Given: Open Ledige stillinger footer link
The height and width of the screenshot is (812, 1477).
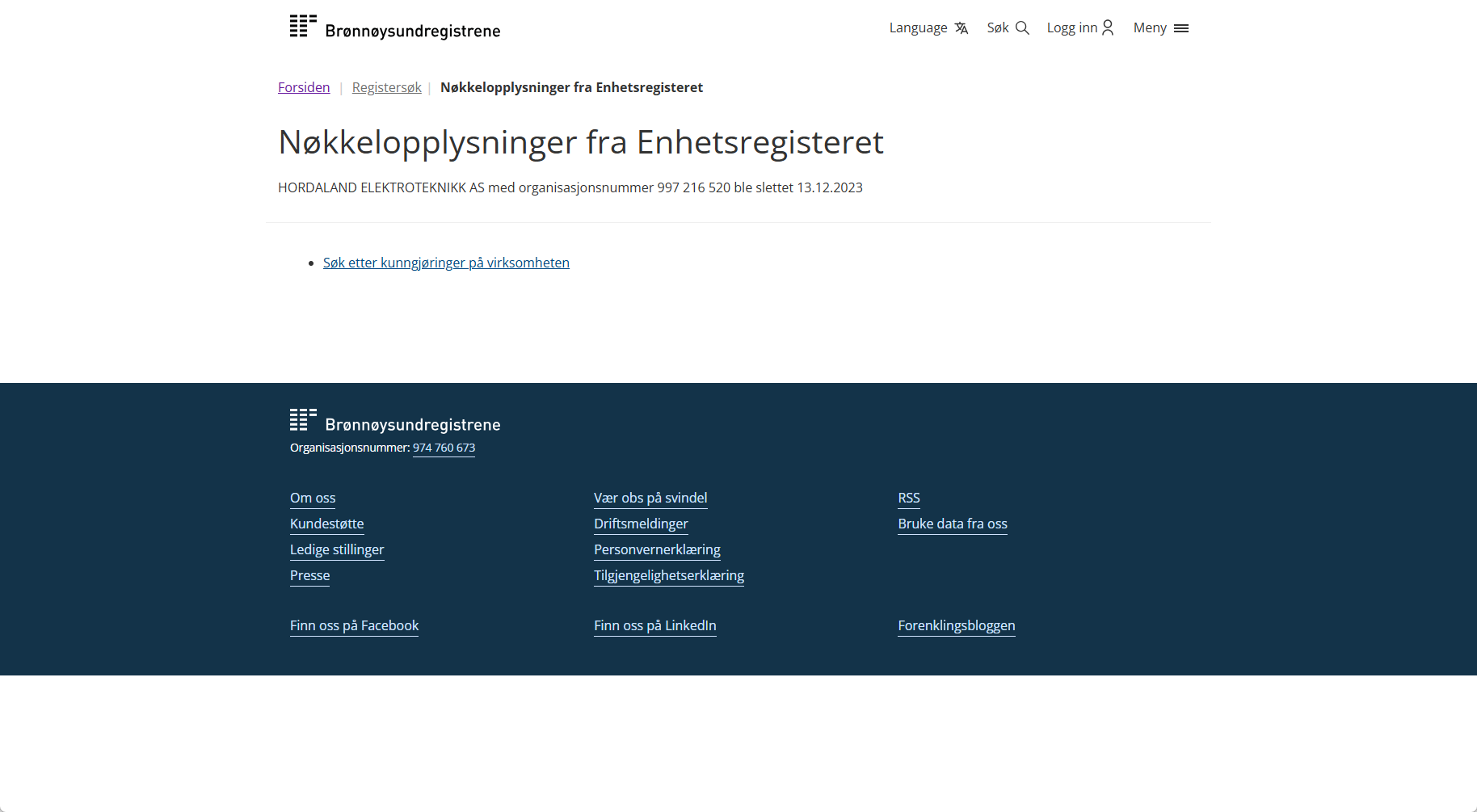Looking at the screenshot, I should (x=337, y=549).
